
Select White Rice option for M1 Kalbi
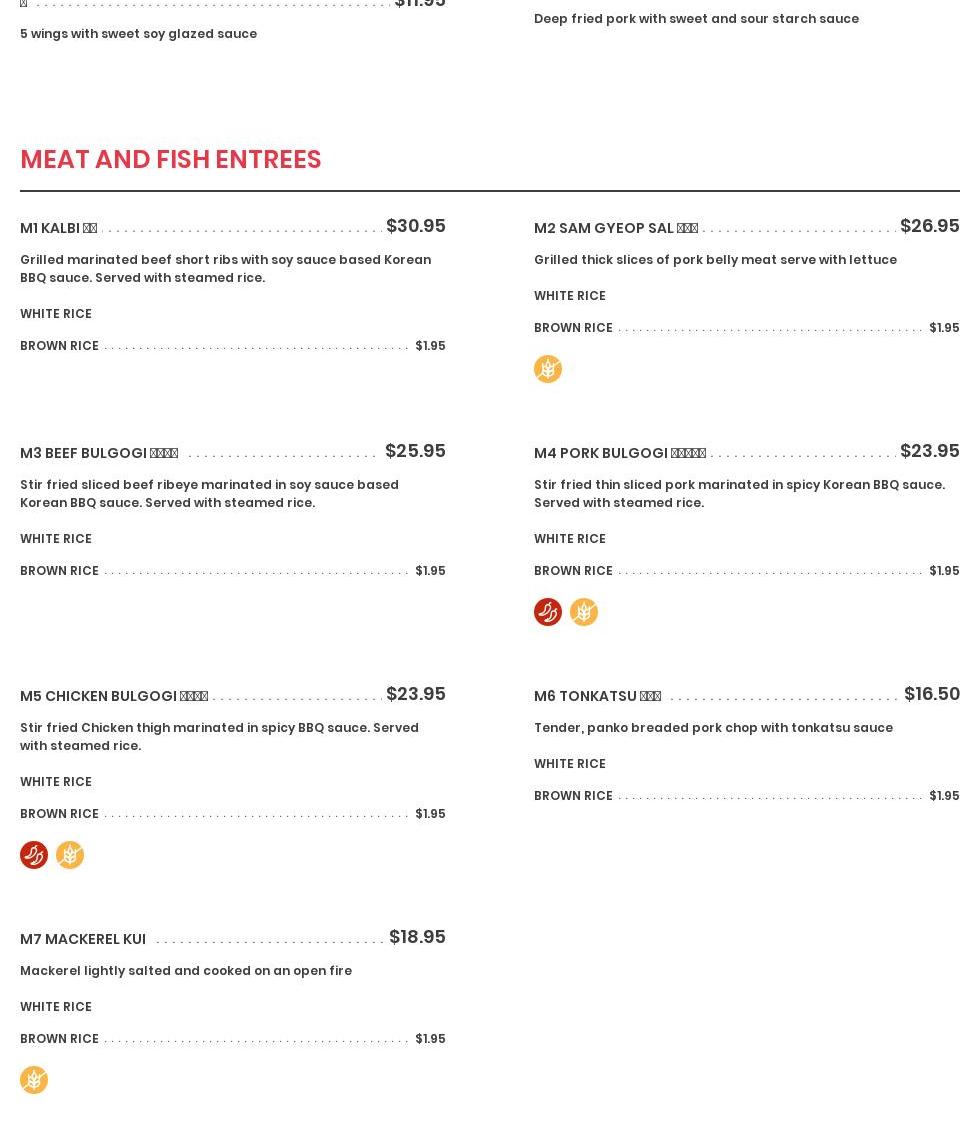[x=56, y=314]
